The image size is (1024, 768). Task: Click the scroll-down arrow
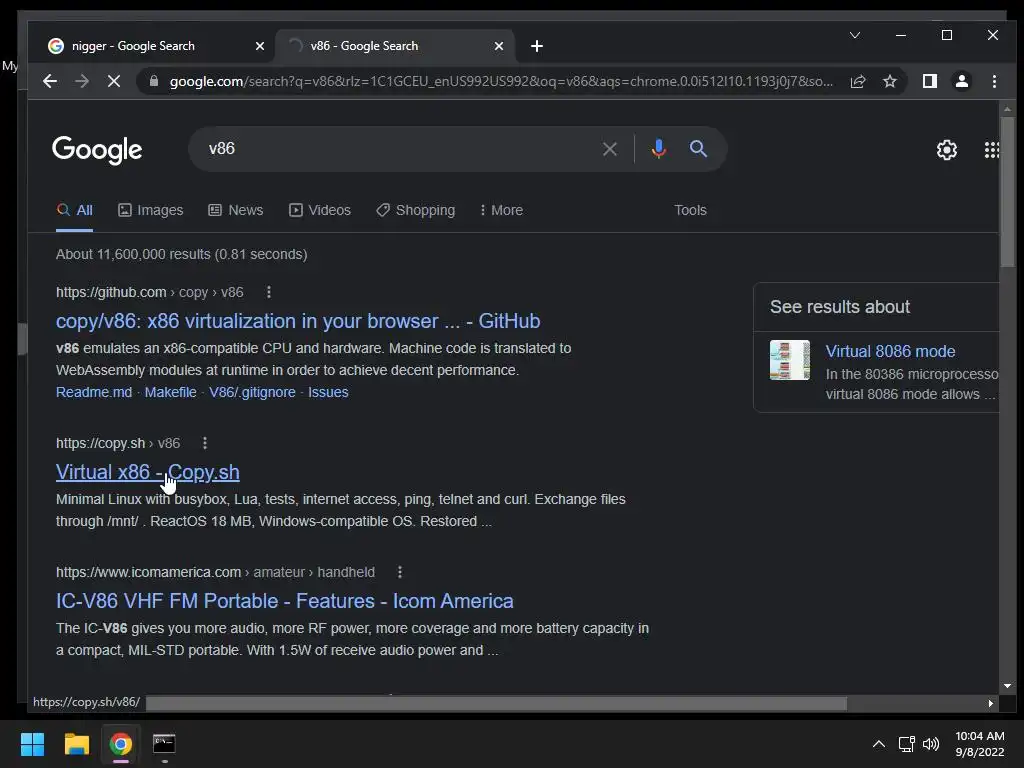tap(1007, 686)
